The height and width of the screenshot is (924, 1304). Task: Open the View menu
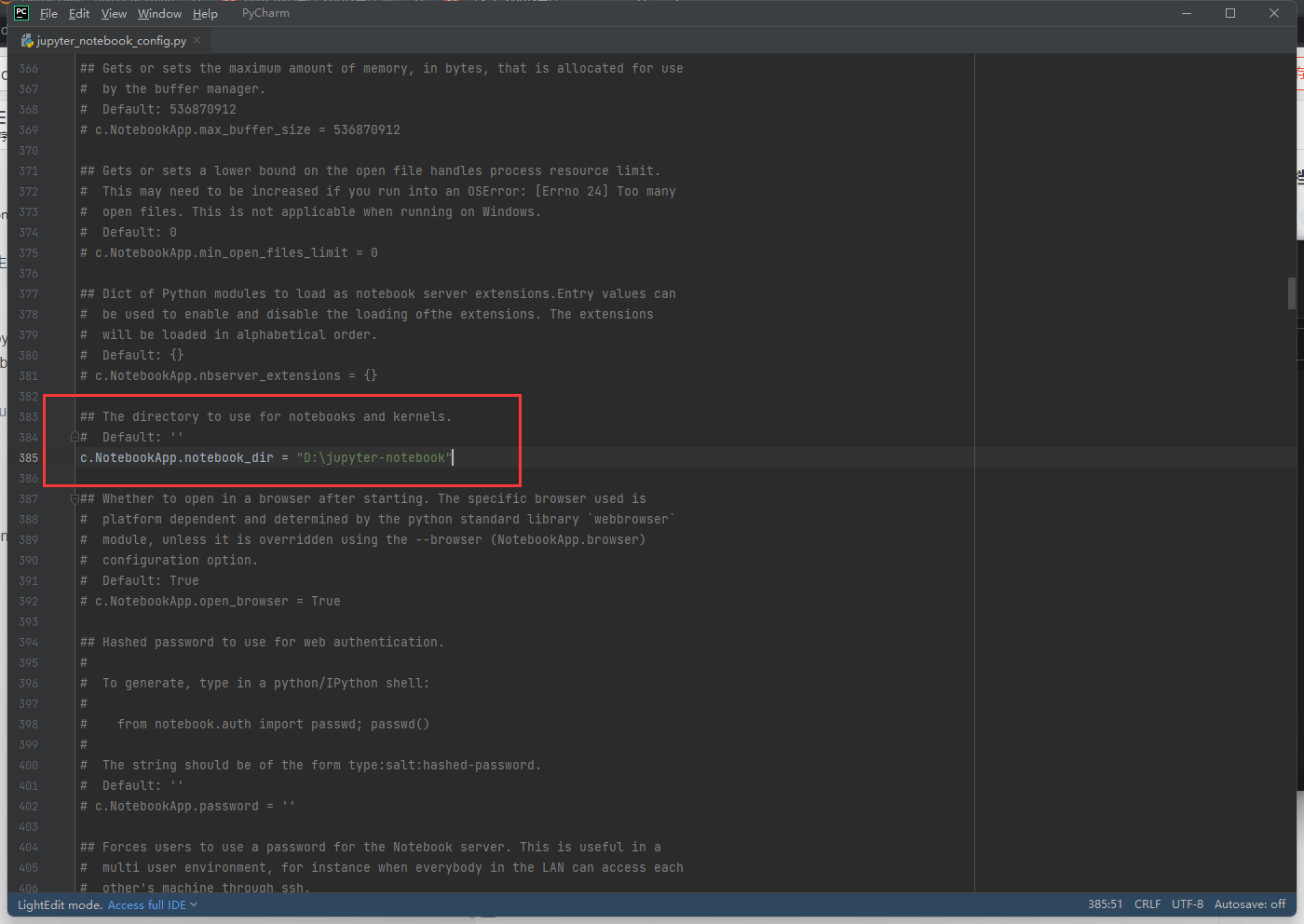click(114, 13)
